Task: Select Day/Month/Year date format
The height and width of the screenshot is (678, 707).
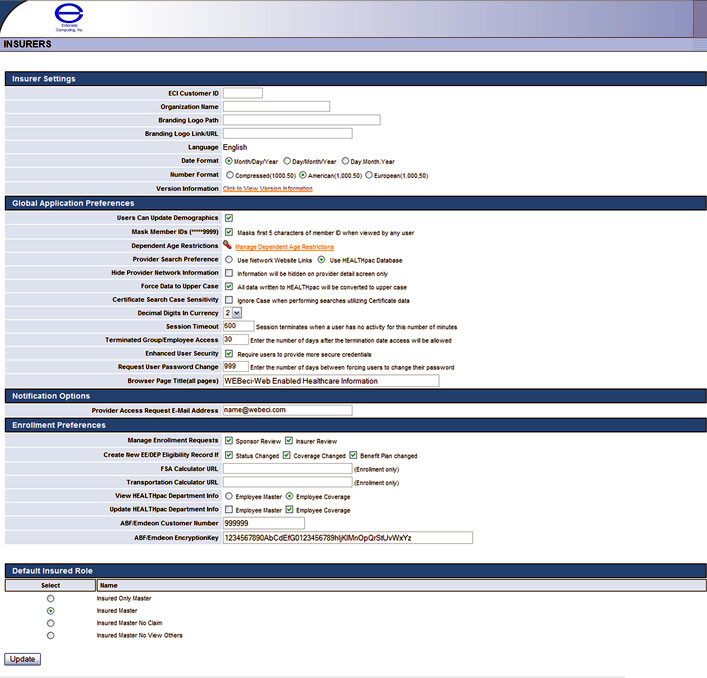Action: tap(287, 160)
